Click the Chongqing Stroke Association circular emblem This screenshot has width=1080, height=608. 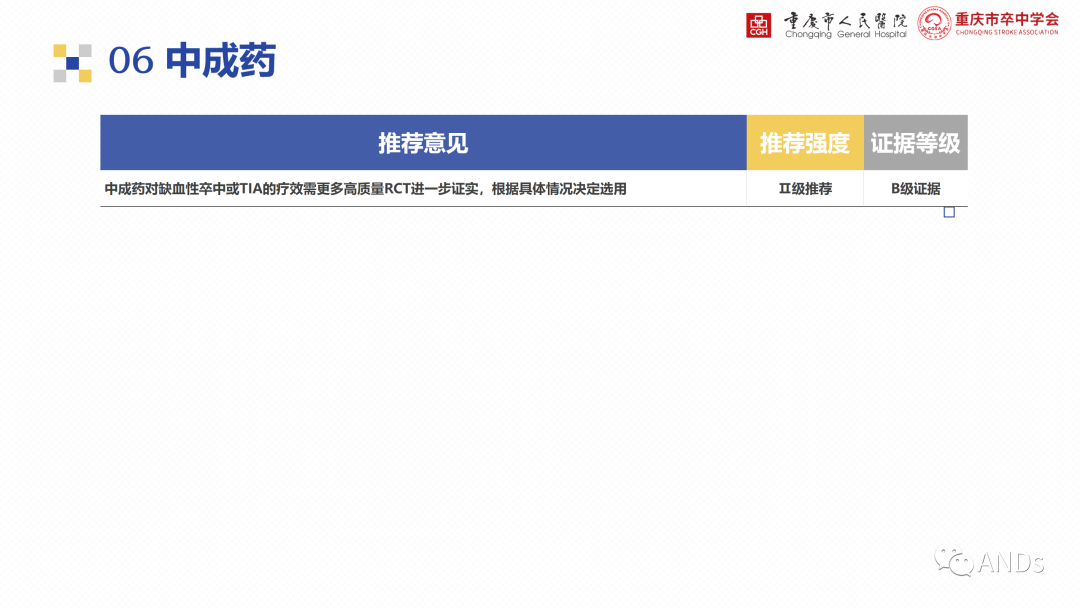pos(934,23)
